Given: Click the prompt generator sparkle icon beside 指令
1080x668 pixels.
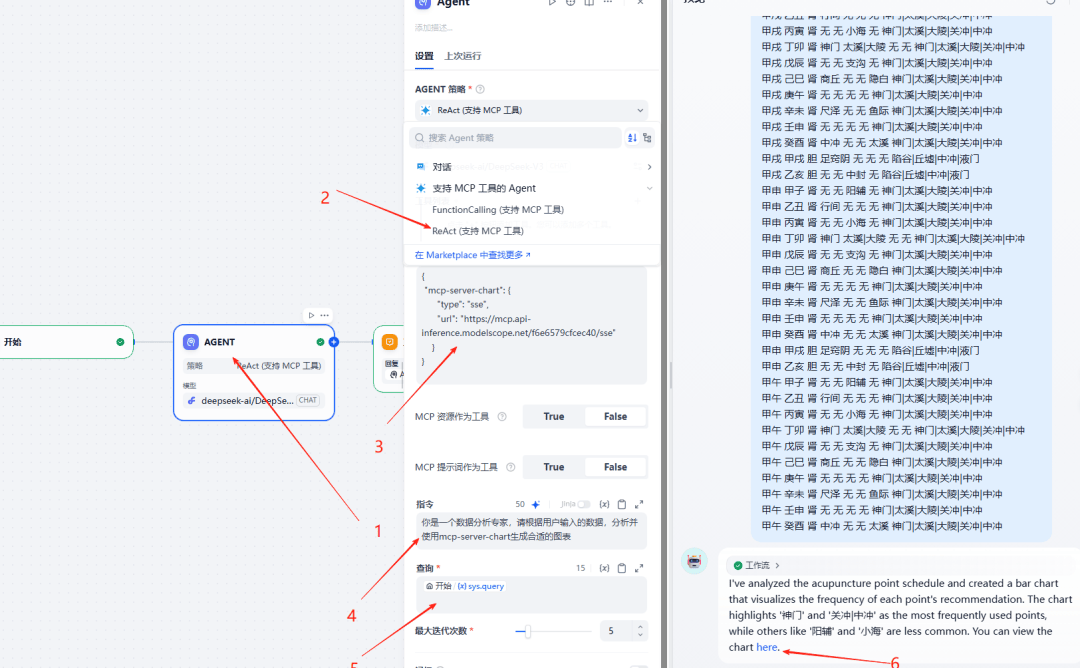Looking at the screenshot, I should click(x=535, y=505).
